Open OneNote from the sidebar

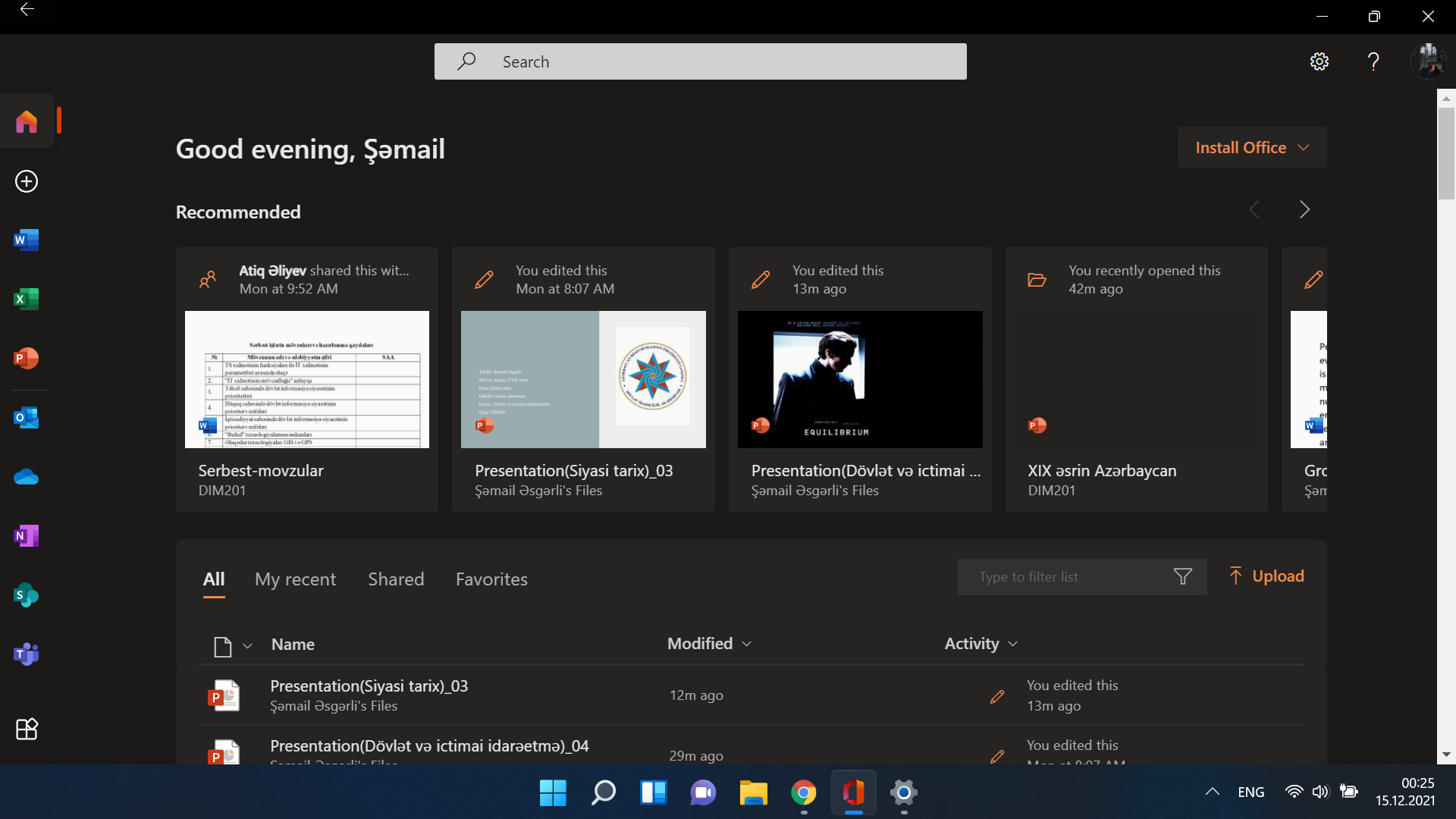[x=27, y=536]
